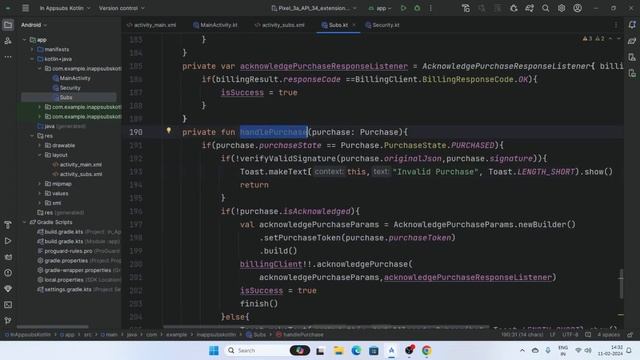Image resolution: width=640 pixels, height=360 pixels.
Task: Collapse the layout folder
Action: [40, 155]
